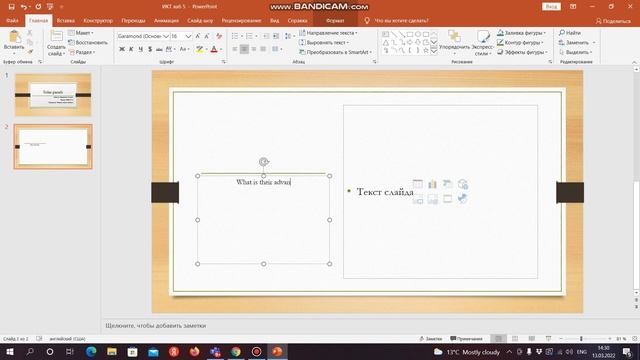
Task: Insert SmartArt icon in content placeholder
Action: 448,184
